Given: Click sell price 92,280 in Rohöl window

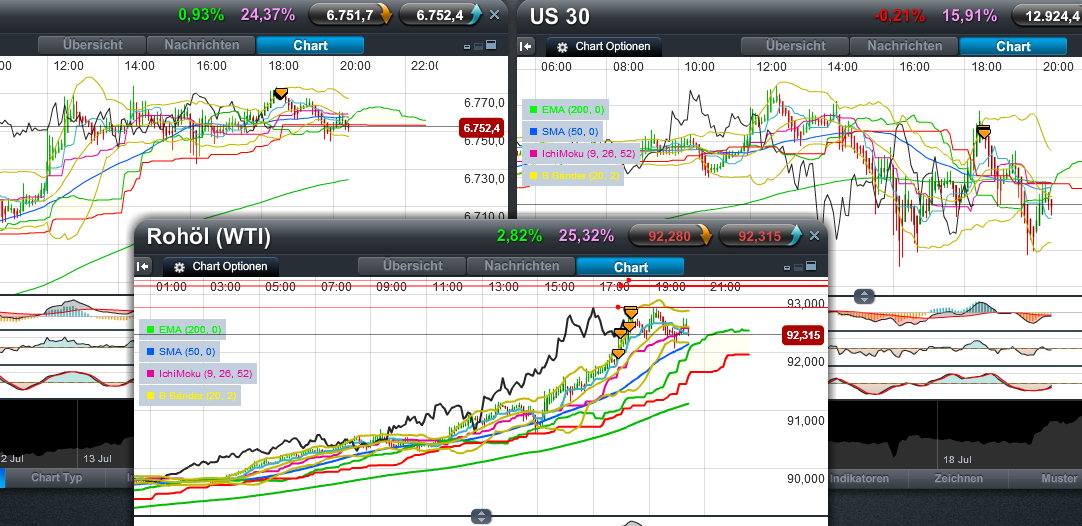Looking at the screenshot, I should point(671,236).
